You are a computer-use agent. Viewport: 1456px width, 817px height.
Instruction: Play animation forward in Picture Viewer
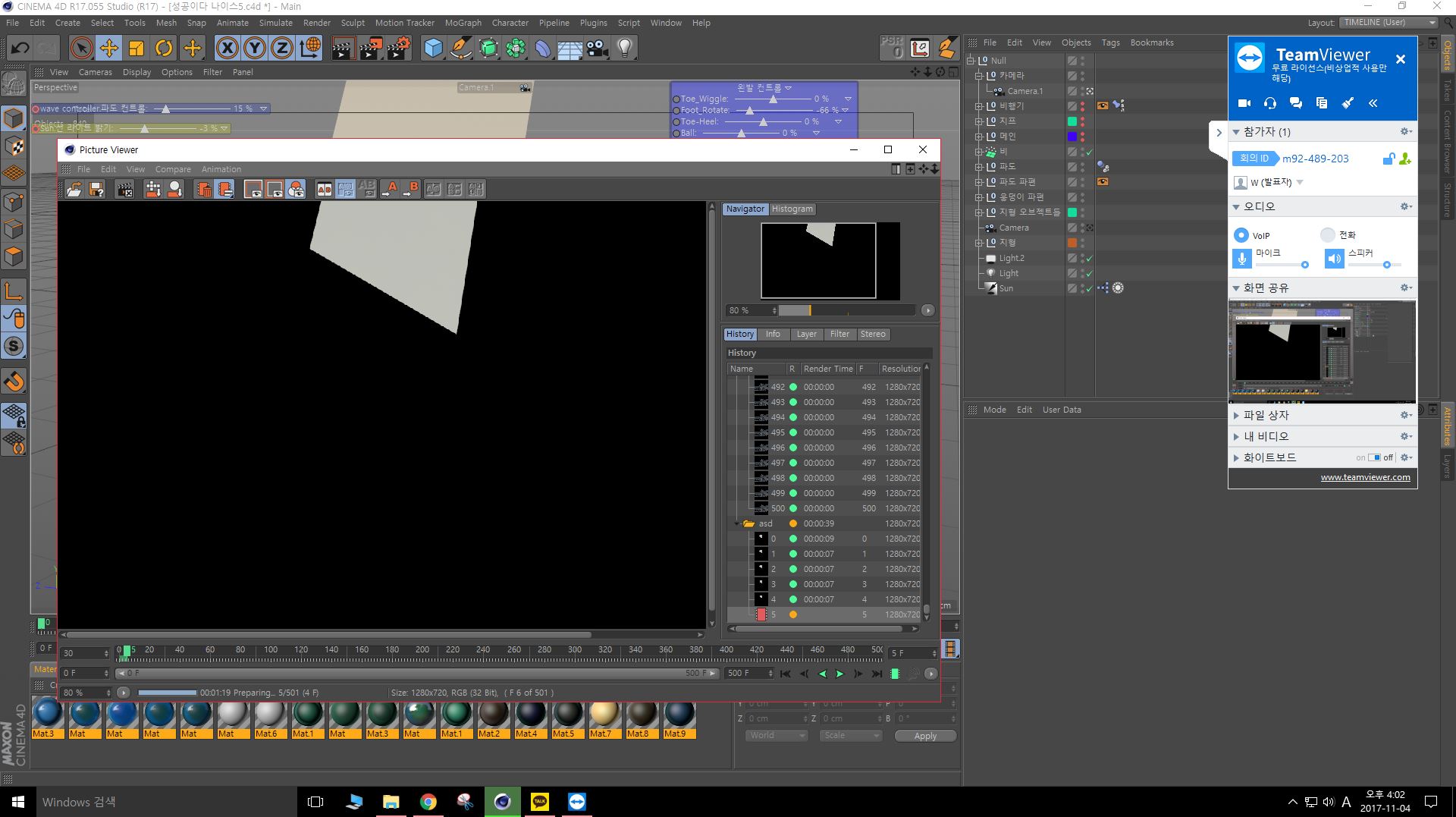[x=840, y=674]
